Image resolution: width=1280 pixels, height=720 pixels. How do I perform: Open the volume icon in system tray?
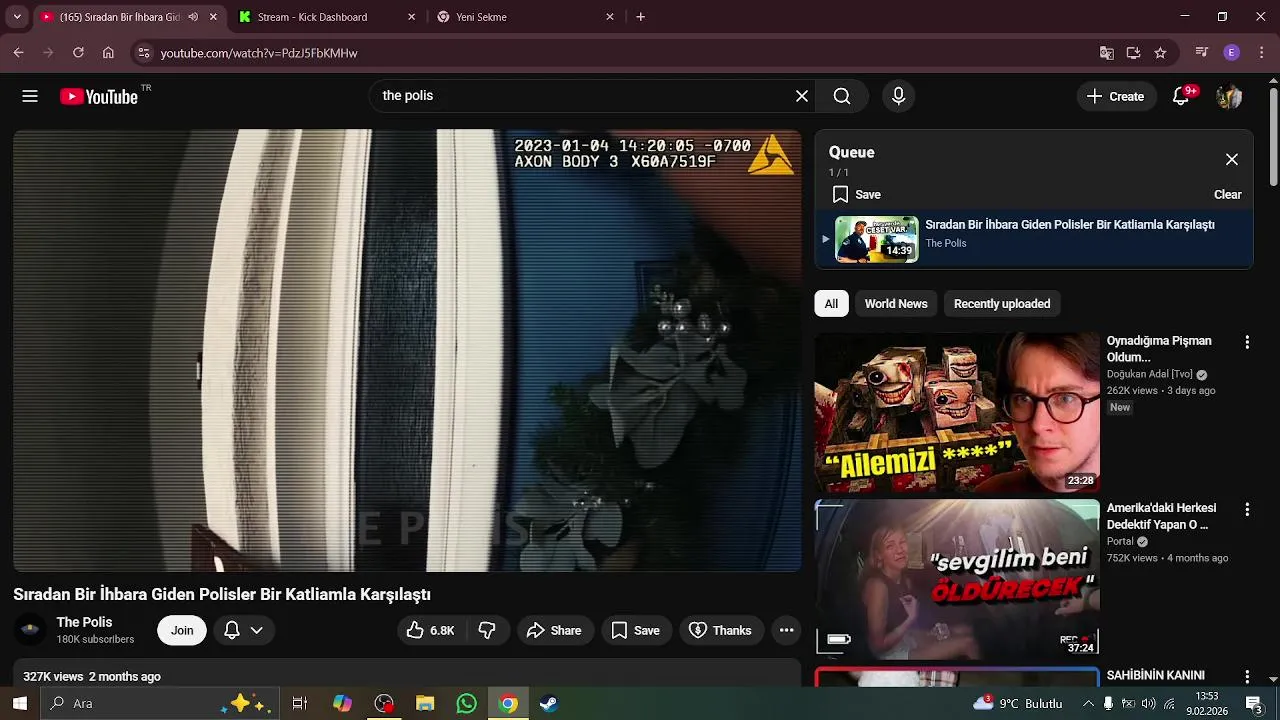click(x=1149, y=703)
